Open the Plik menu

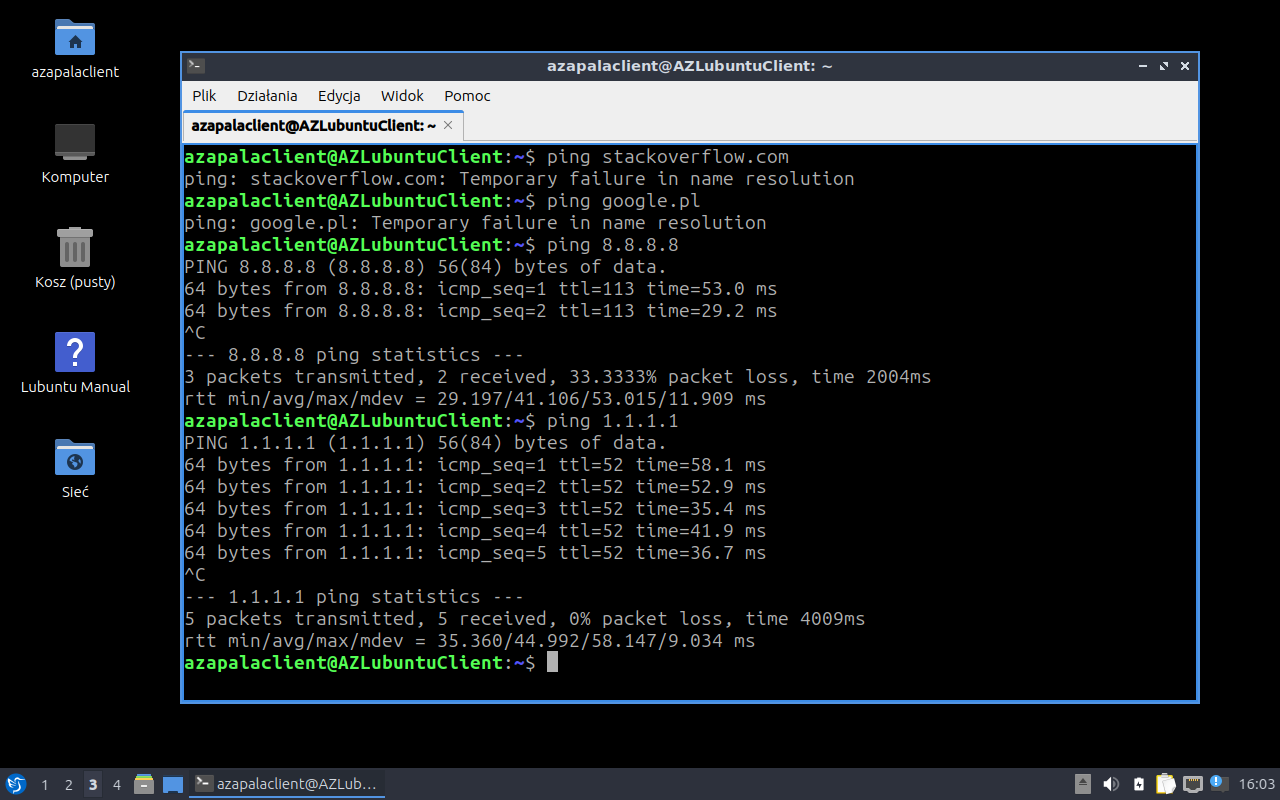pyautogui.click(x=204, y=96)
